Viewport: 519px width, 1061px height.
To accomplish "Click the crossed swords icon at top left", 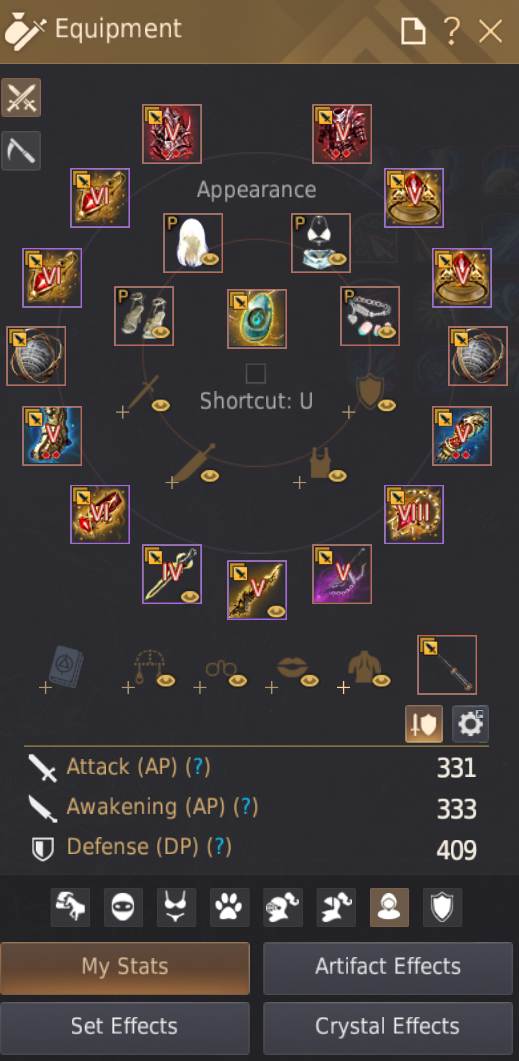I will coord(21,97).
